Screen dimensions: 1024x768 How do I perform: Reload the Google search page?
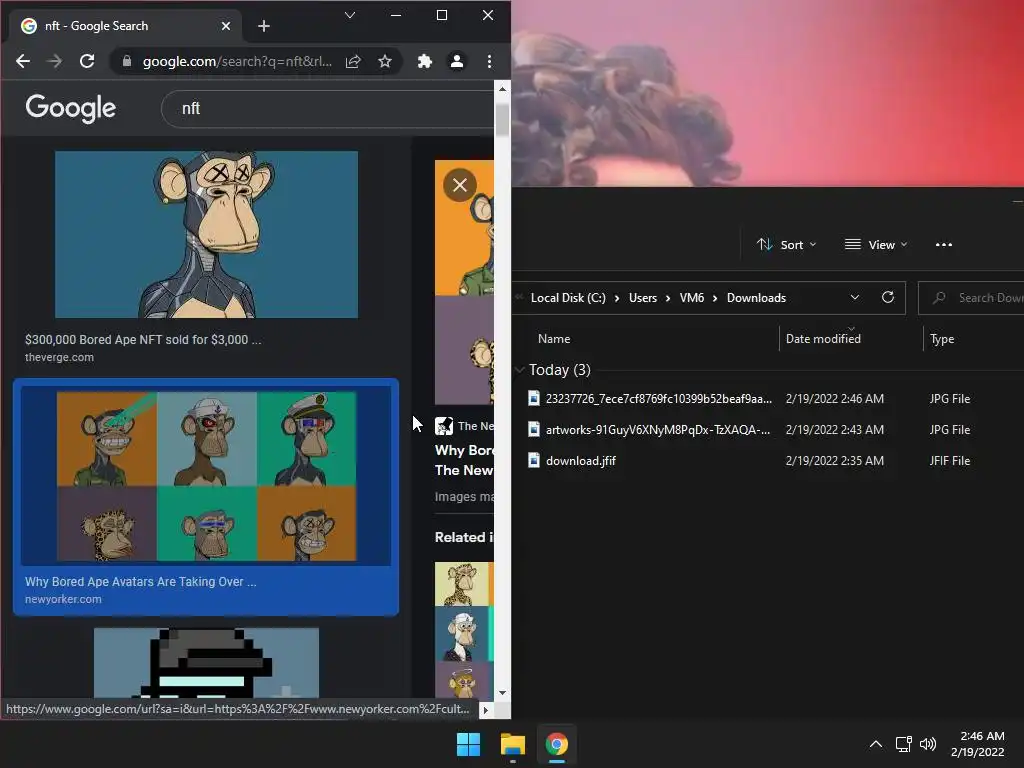tap(87, 61)
